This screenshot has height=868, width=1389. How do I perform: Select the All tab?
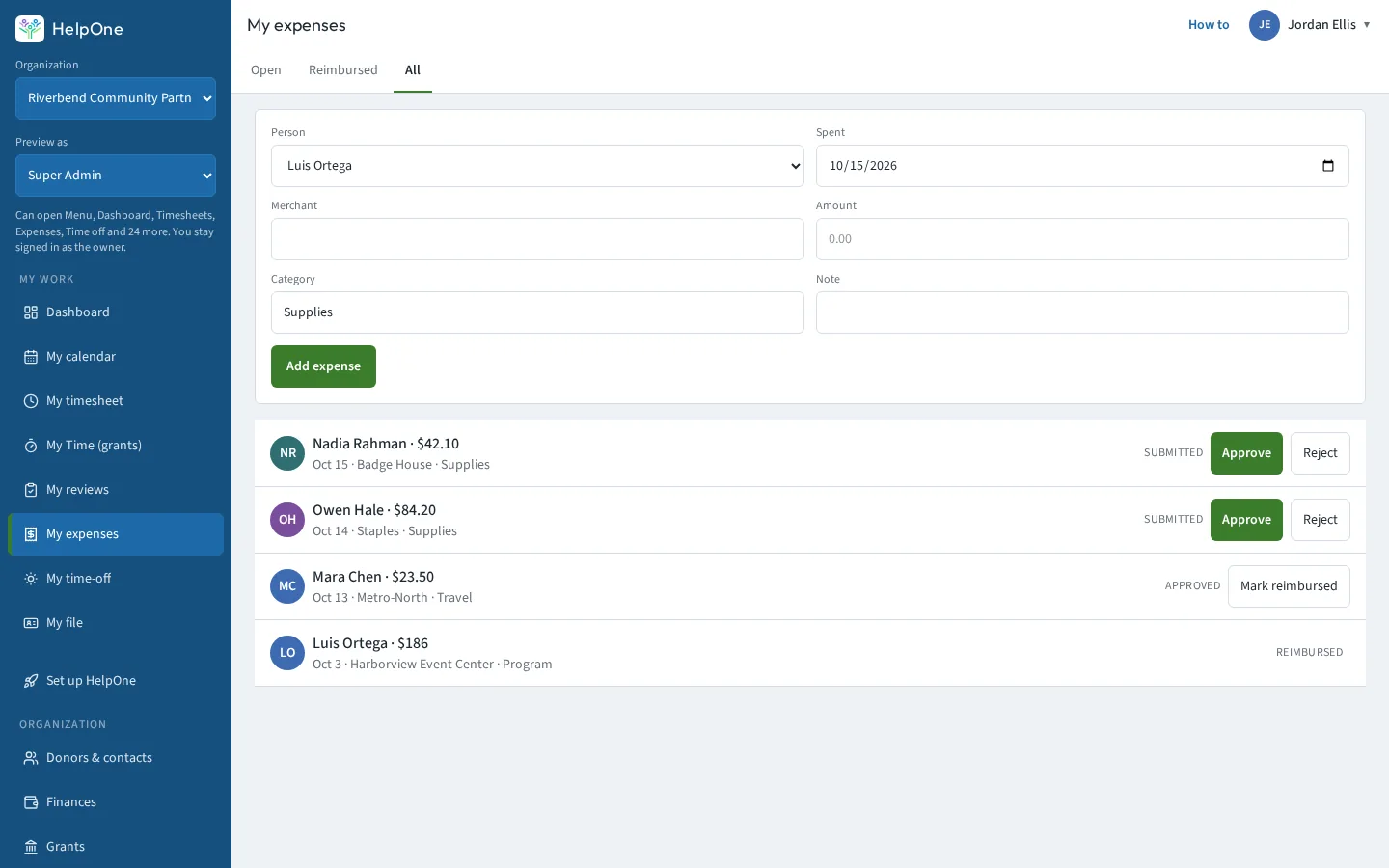pyautogui.click(x=413, y=70)
